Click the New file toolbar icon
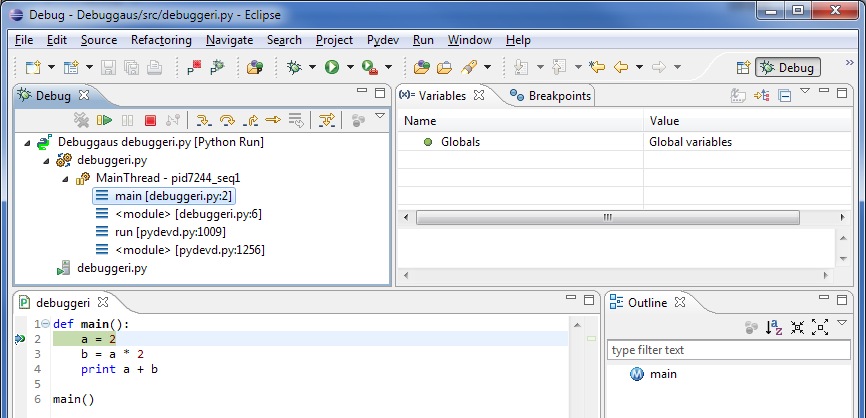Image resolution: width=866 pixels, height=418 pixels. pyautogui.click(x=34, y=67)
